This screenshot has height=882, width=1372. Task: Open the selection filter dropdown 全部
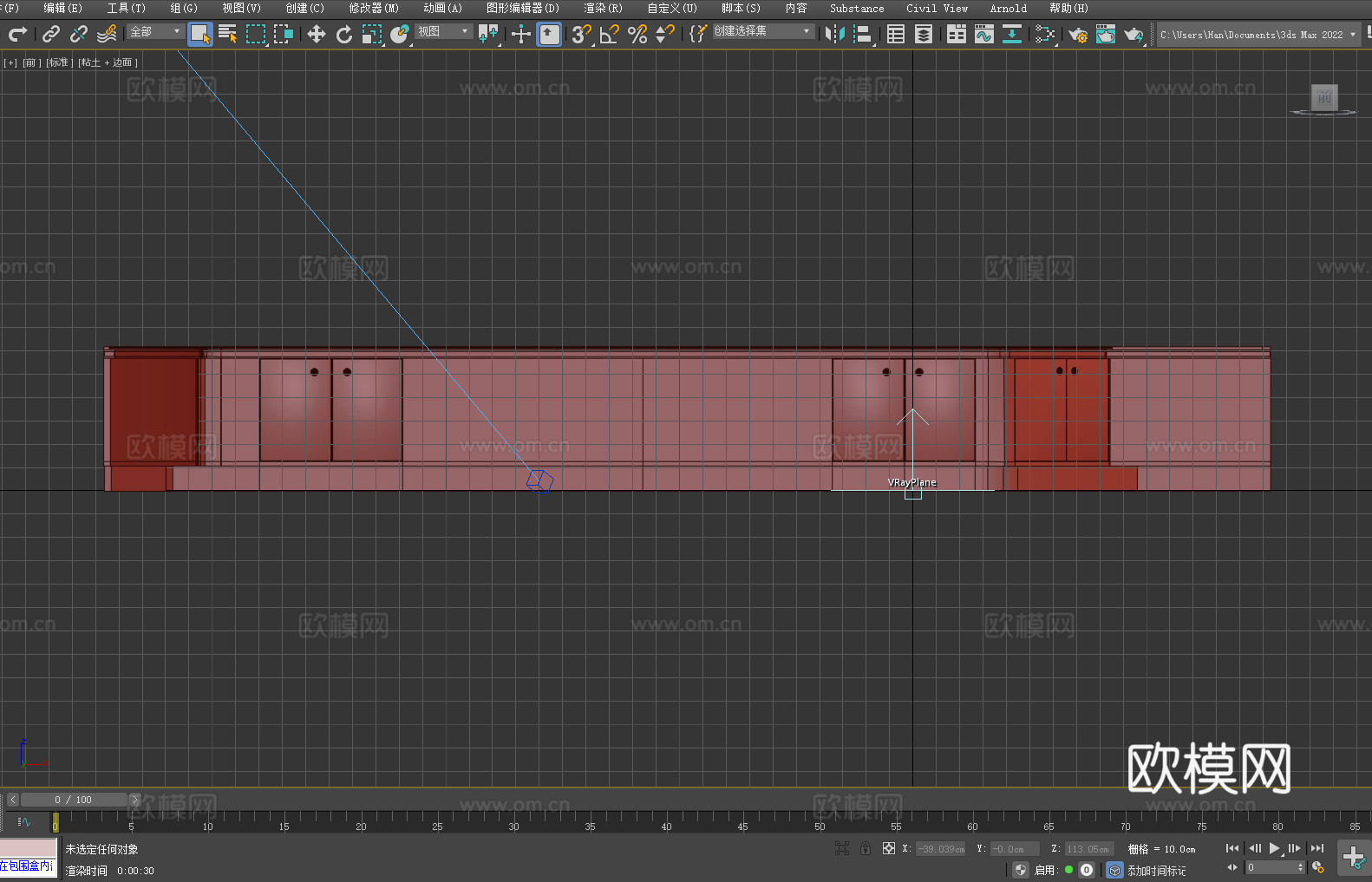point(155,31)
